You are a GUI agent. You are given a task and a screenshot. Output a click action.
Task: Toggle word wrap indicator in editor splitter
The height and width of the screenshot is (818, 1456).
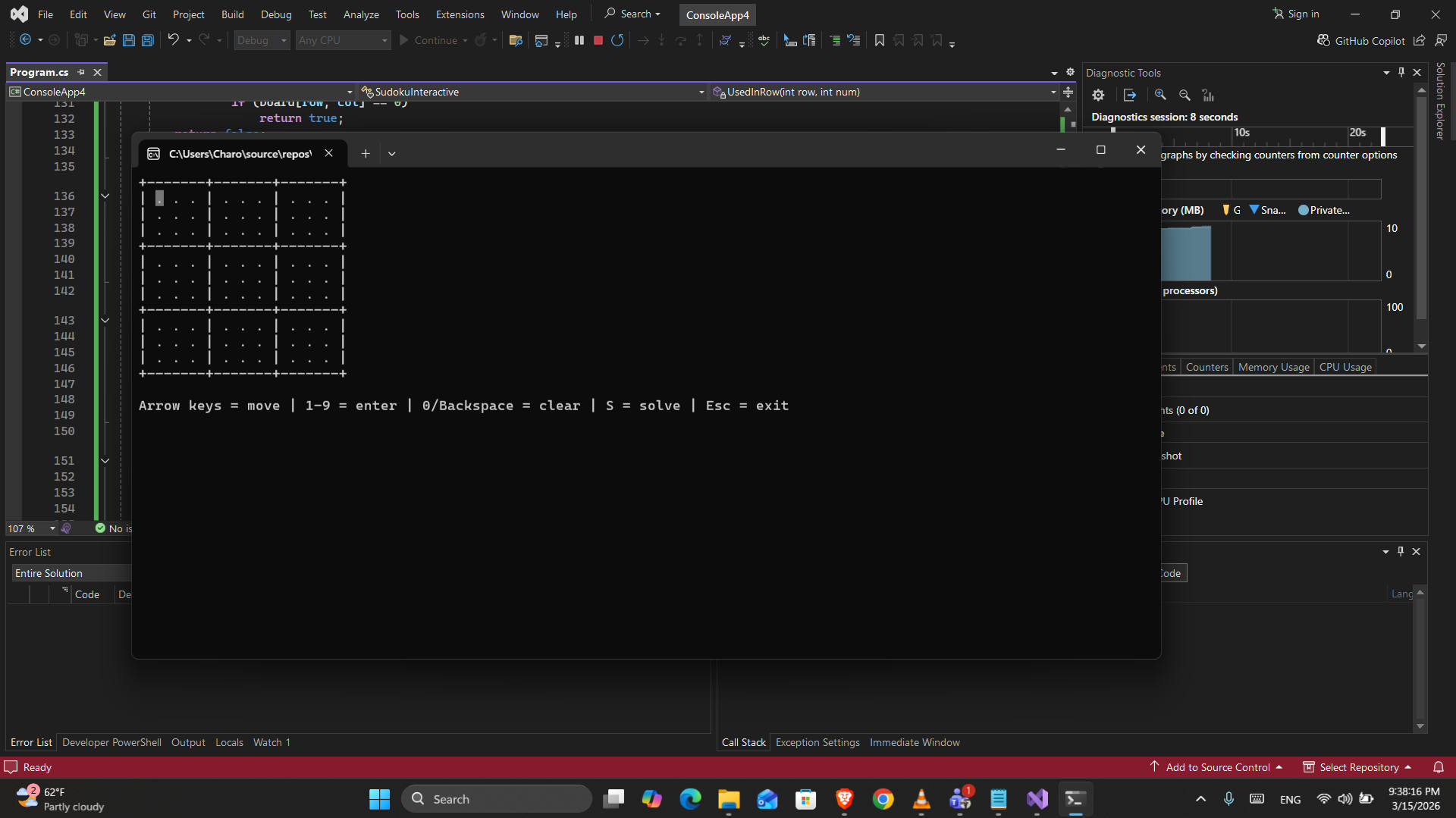1068,92
